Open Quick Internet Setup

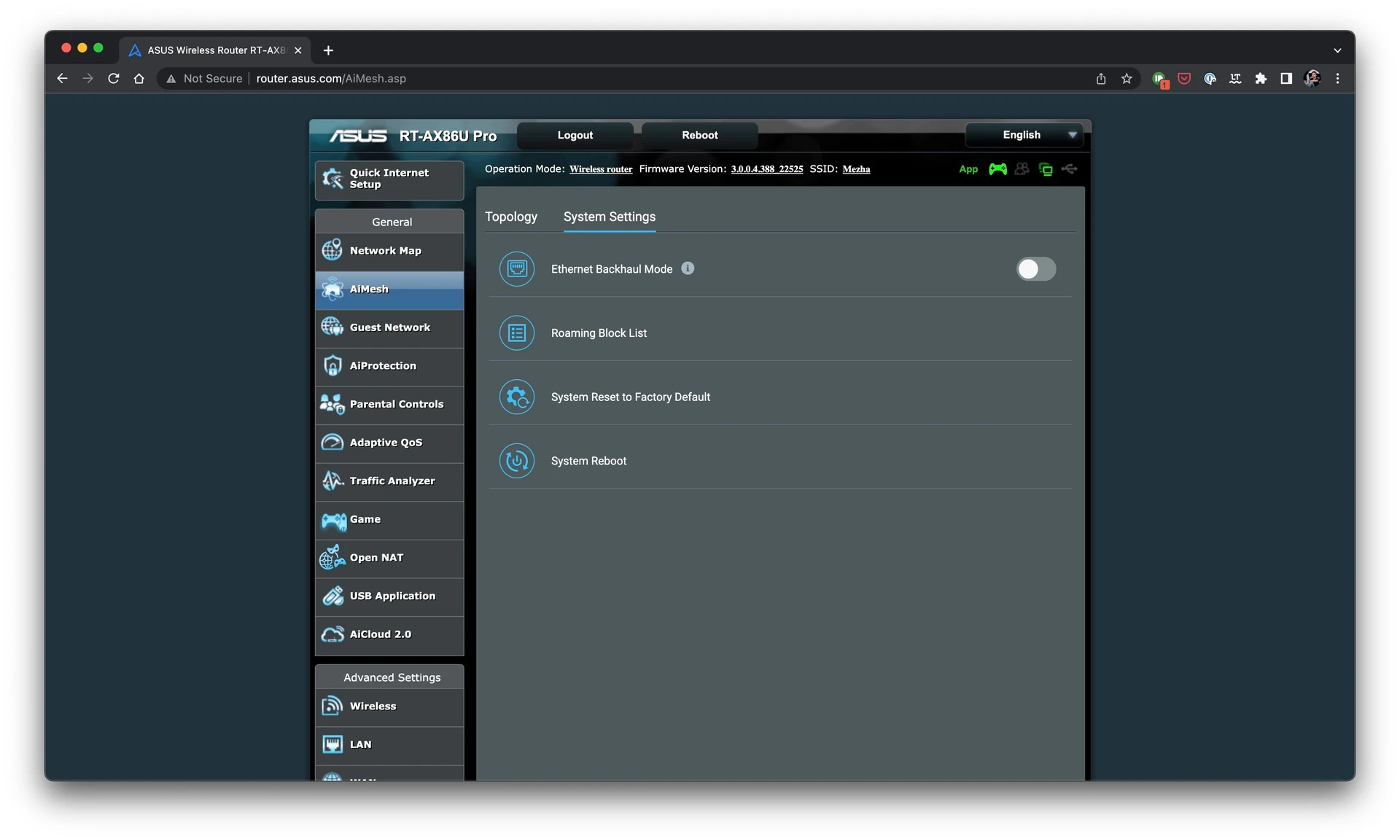[x=389, y=179]
